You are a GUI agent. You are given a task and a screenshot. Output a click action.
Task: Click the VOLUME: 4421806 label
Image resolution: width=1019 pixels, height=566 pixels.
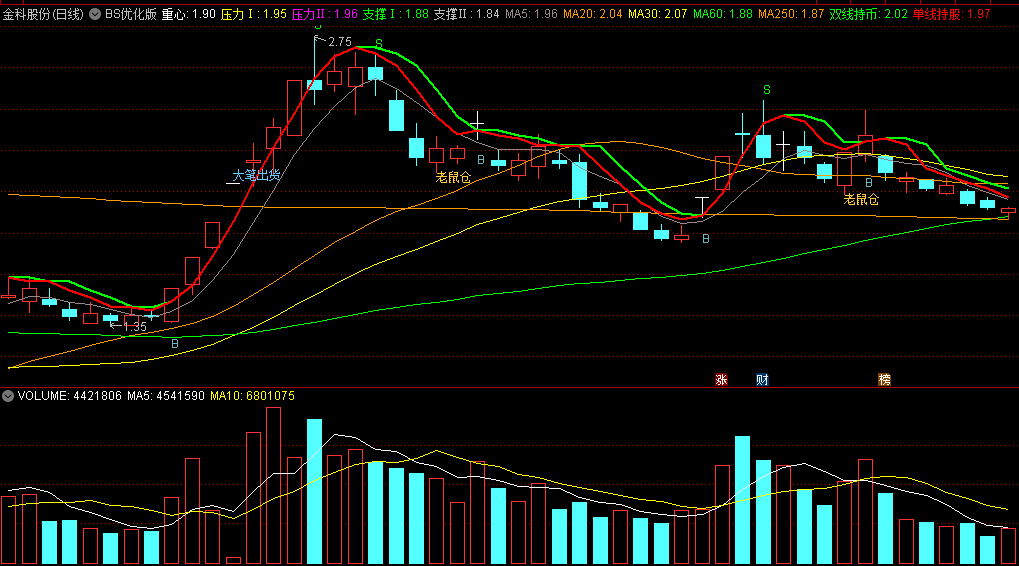[70, 396]
